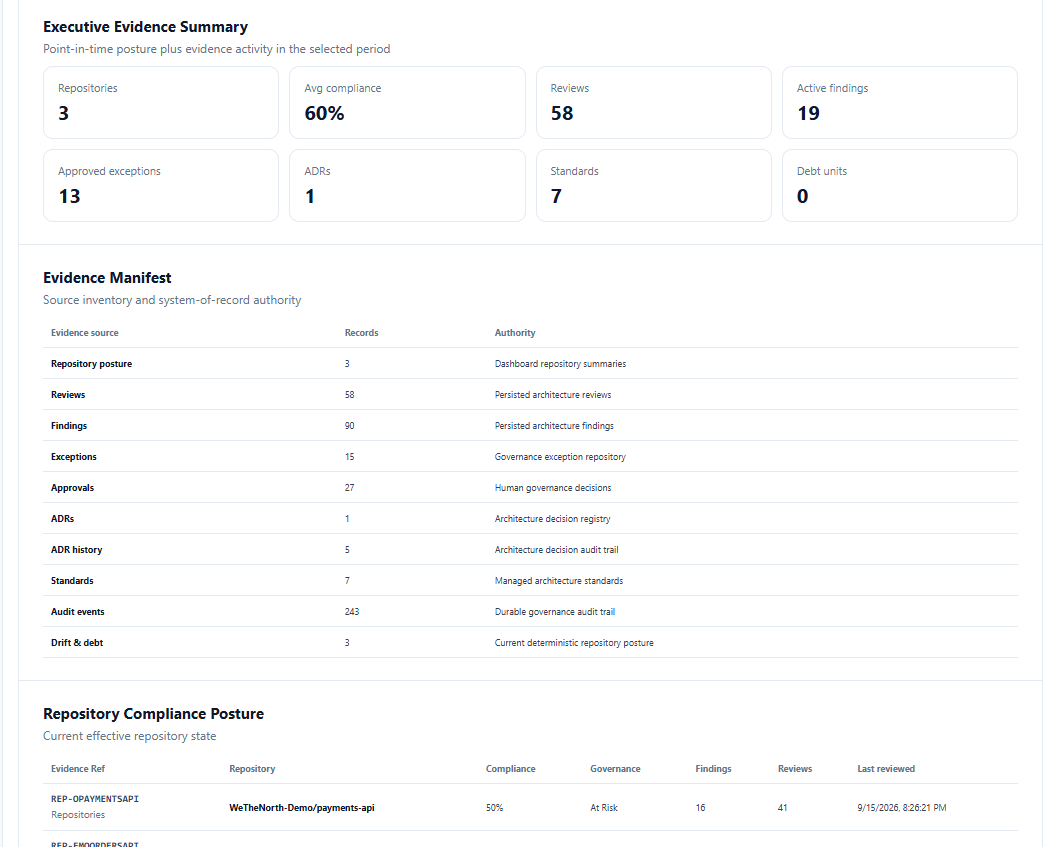This screenshot has height=847, width=1054.
Task: Select the Active findings card
Action: point(899,102)
